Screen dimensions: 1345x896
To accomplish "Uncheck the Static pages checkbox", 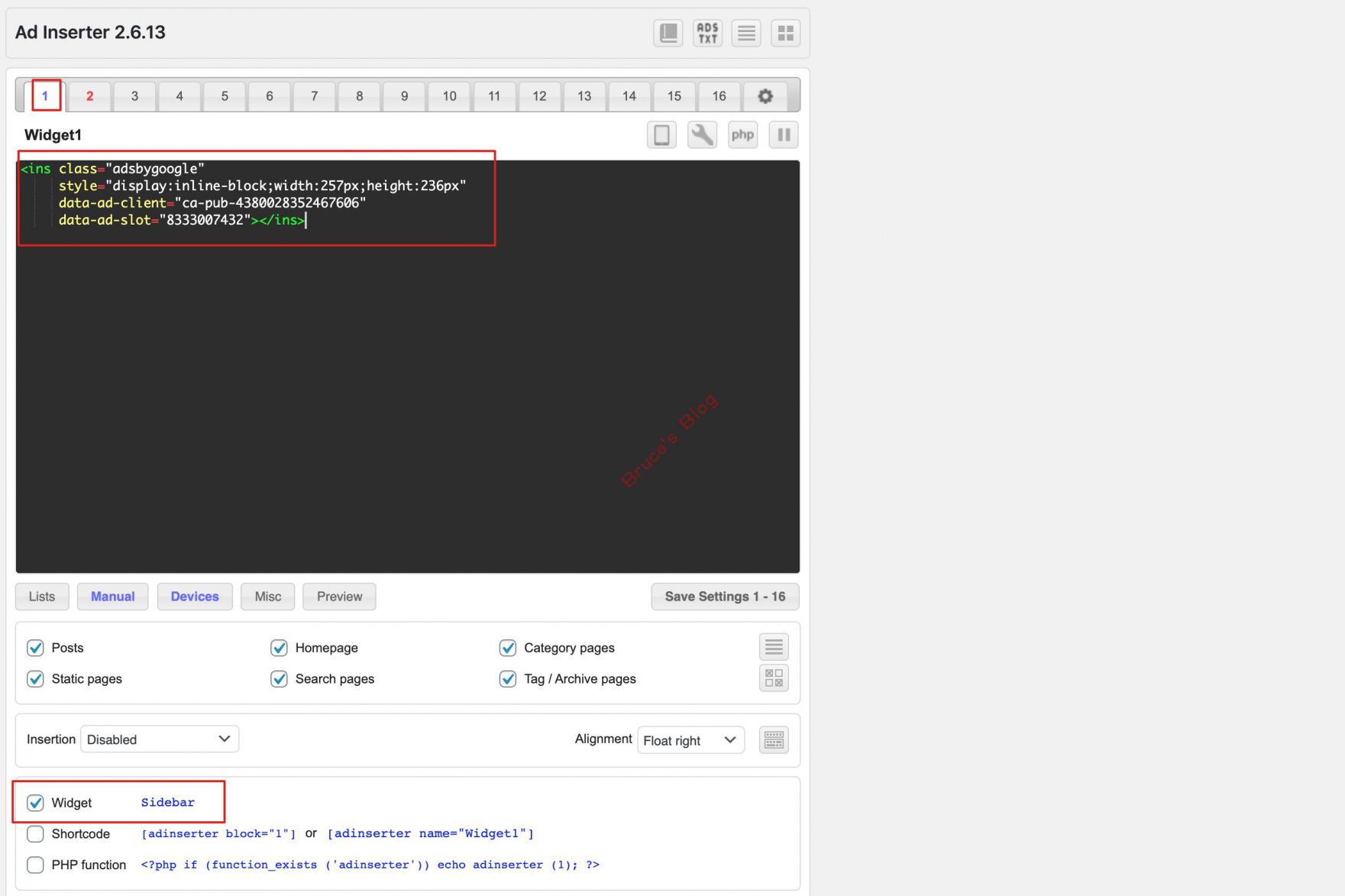I will 35,679.
